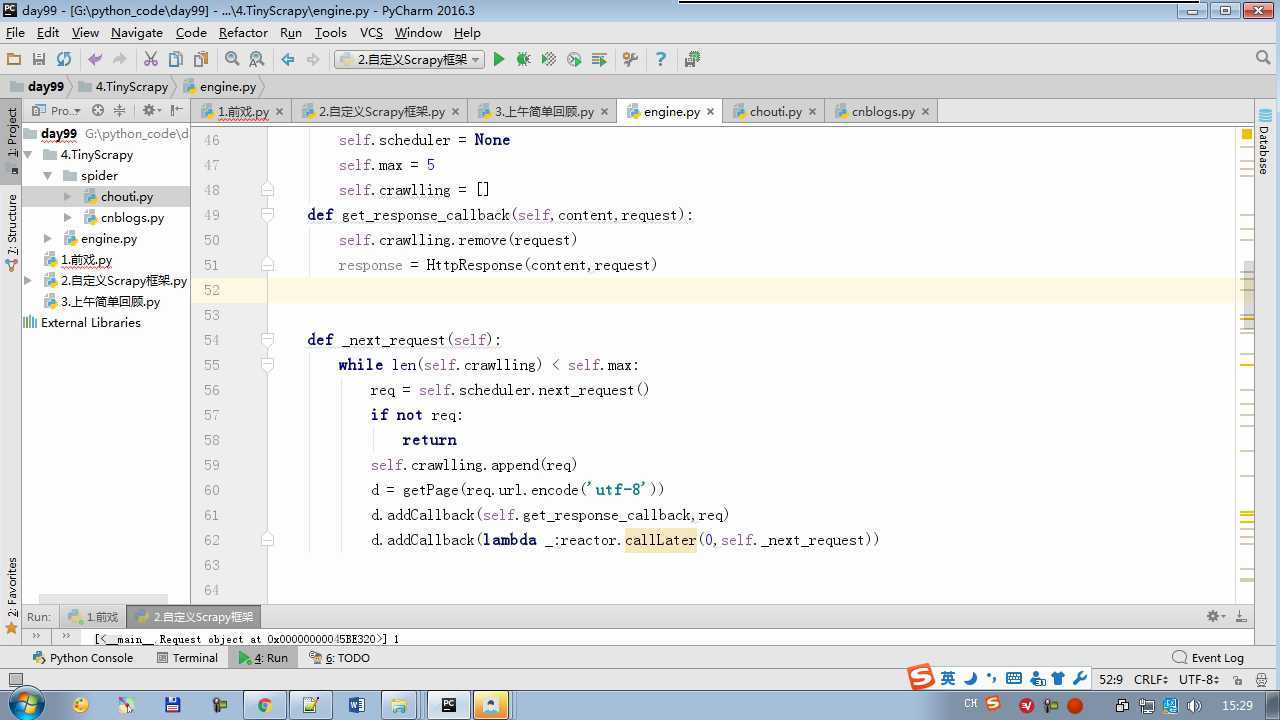
Task: Open Project panel gear settings
Action: tap(150, 111)
